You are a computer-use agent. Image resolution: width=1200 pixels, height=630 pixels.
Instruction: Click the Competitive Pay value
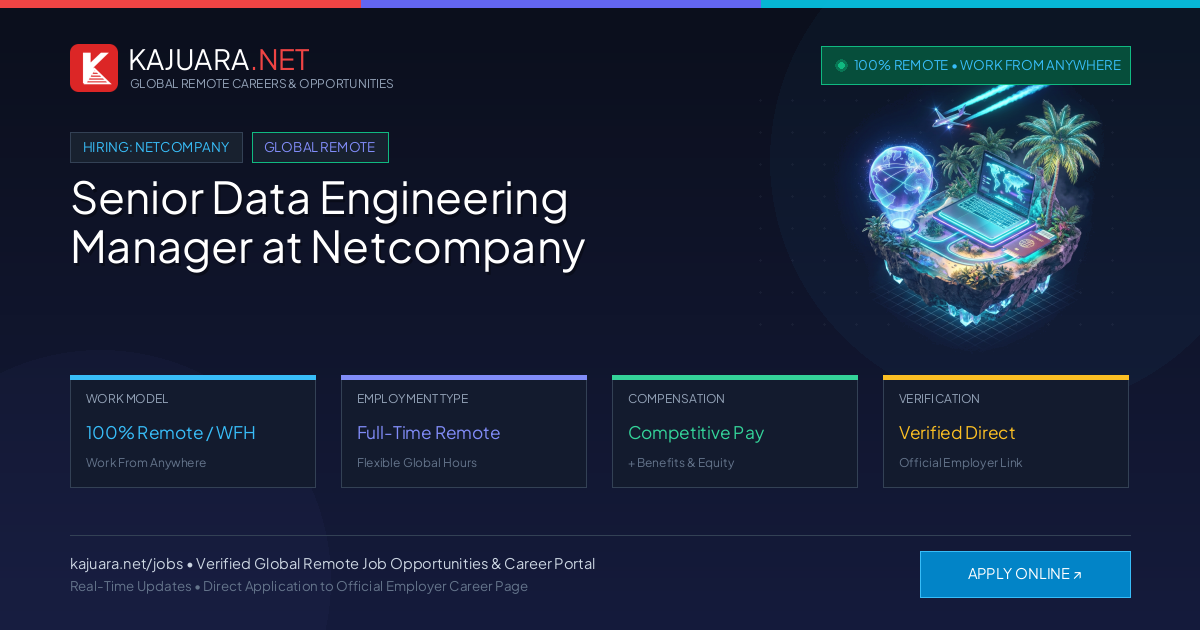(x=696, y=433)
